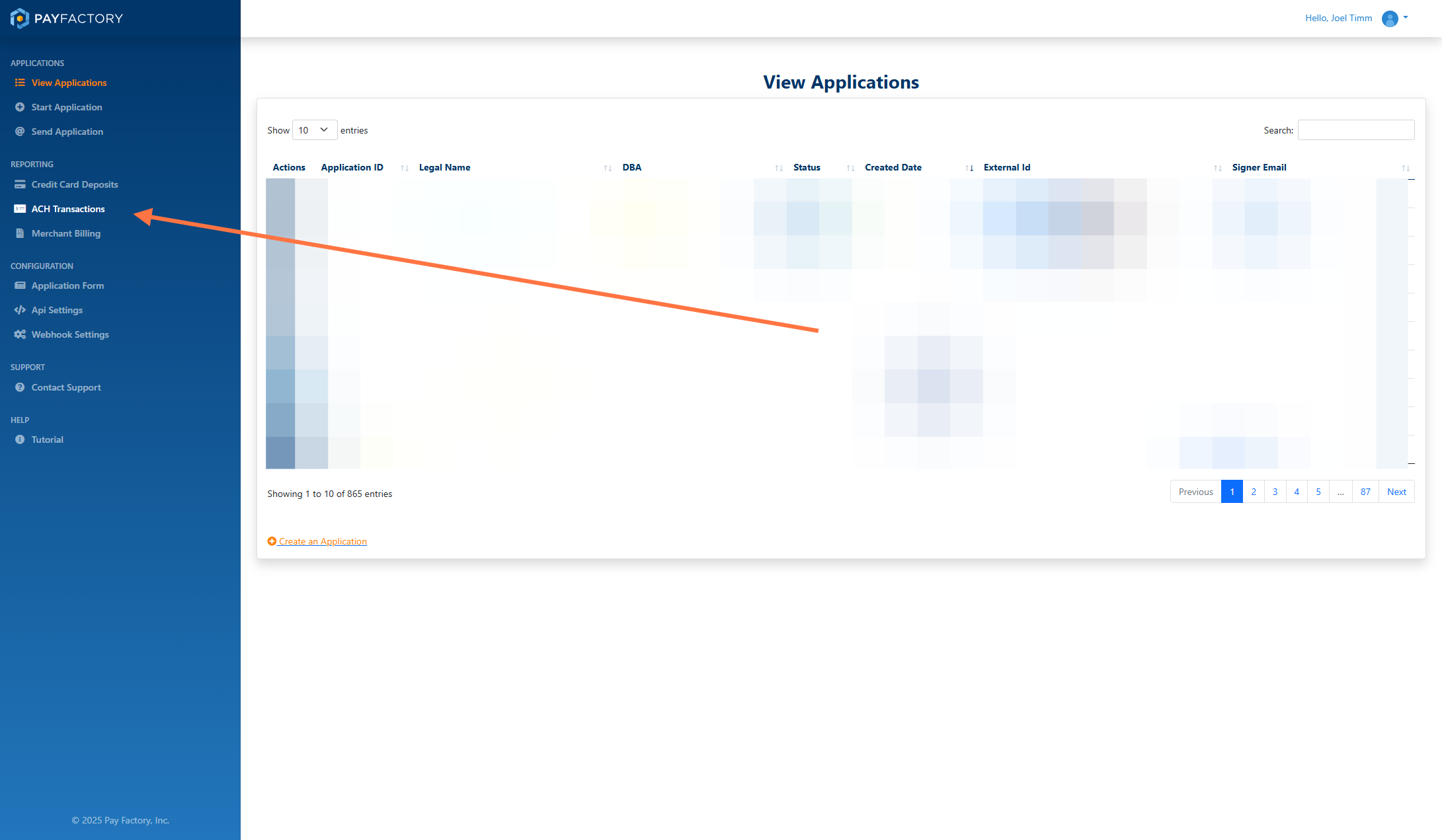Screen dimensions: 1442x840
Task: Sort by Signer Email column arrows
Action: pos(1406,168)
